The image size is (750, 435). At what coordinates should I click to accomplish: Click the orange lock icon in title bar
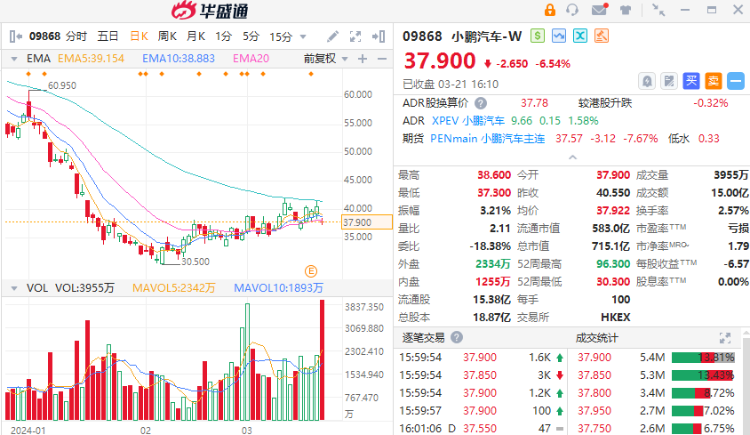coord(550,10)
